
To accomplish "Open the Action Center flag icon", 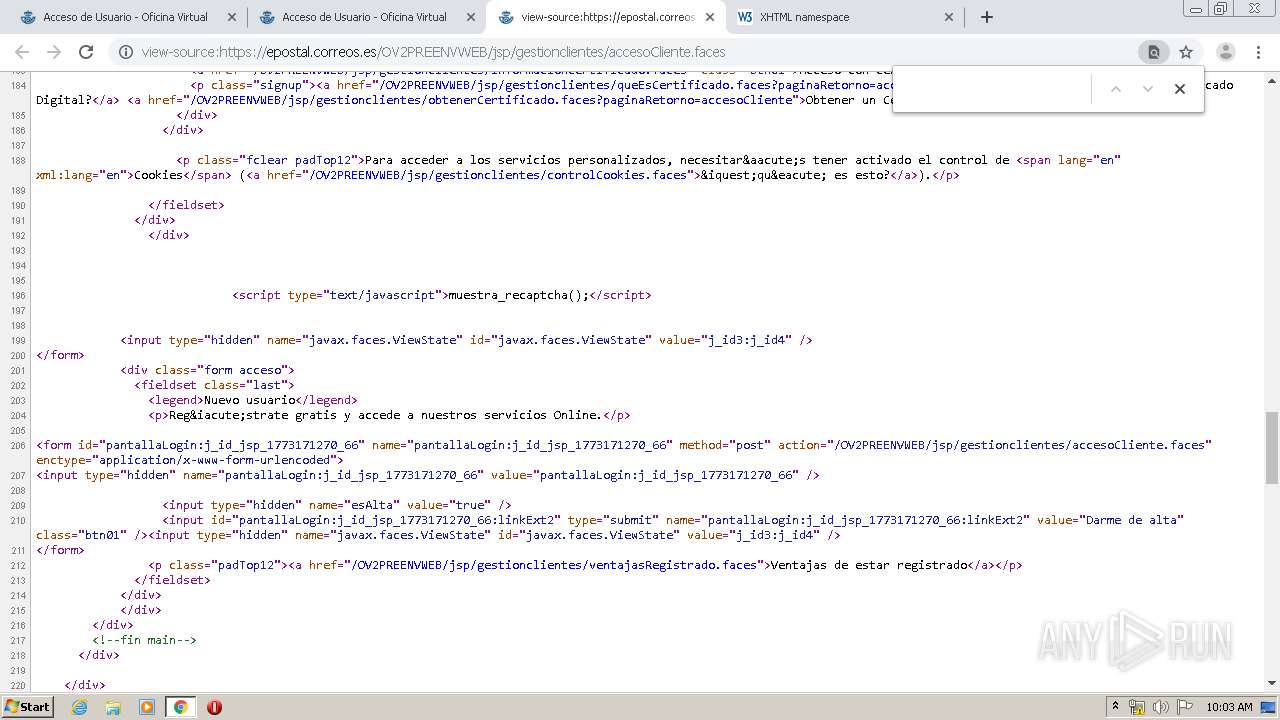I will [1184, 707].
